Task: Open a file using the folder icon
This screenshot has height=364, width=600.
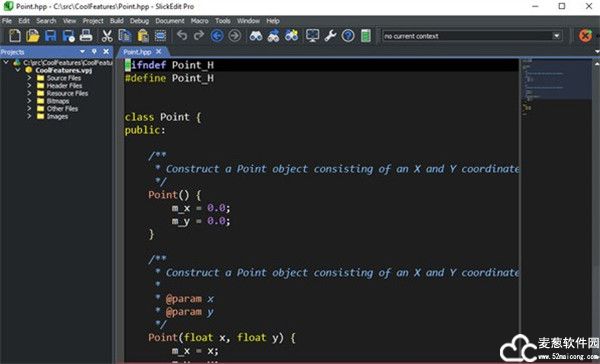Action: (33, 36)
